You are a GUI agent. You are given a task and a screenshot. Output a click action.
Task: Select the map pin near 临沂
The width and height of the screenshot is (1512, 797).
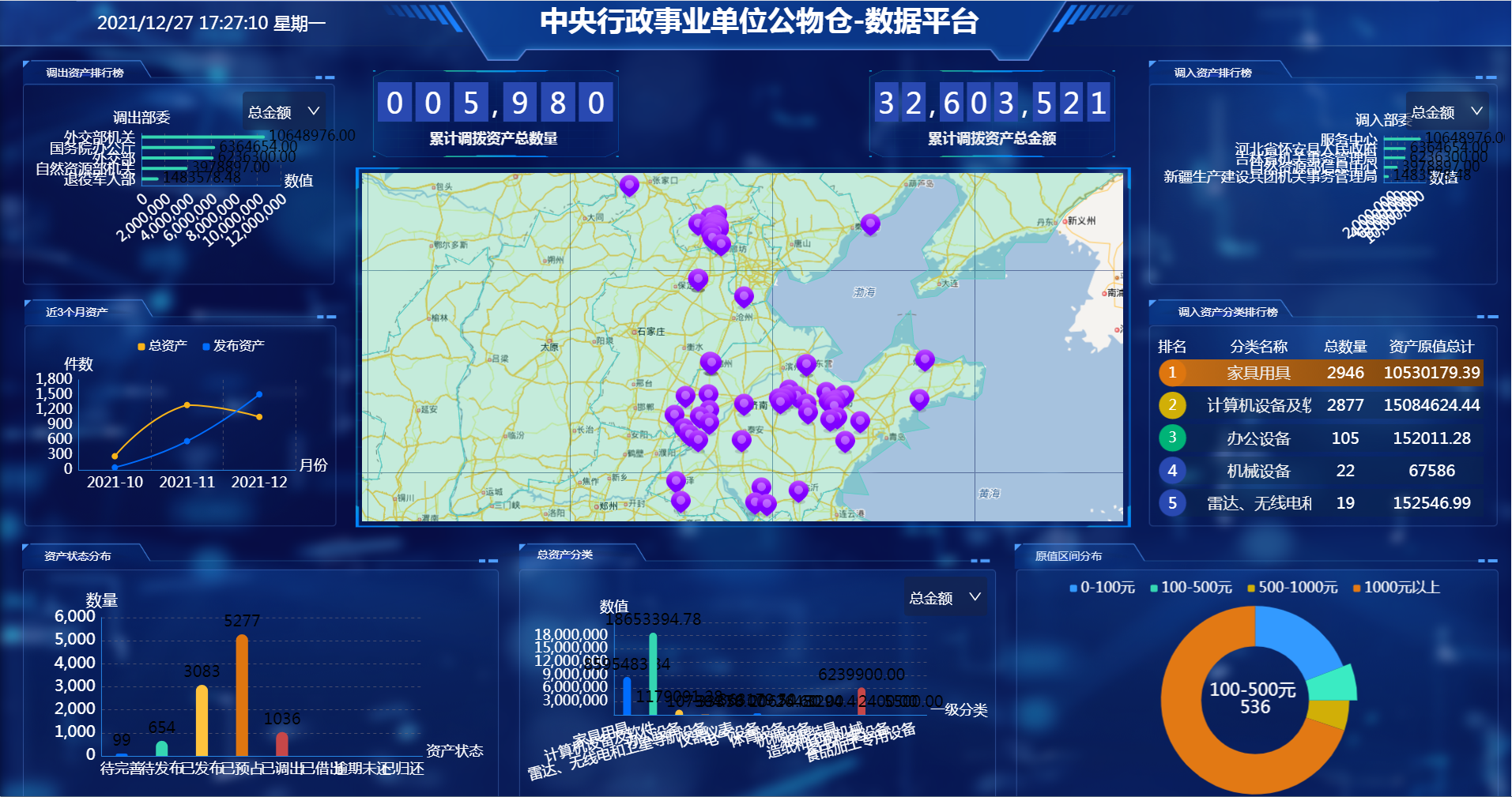799,491
